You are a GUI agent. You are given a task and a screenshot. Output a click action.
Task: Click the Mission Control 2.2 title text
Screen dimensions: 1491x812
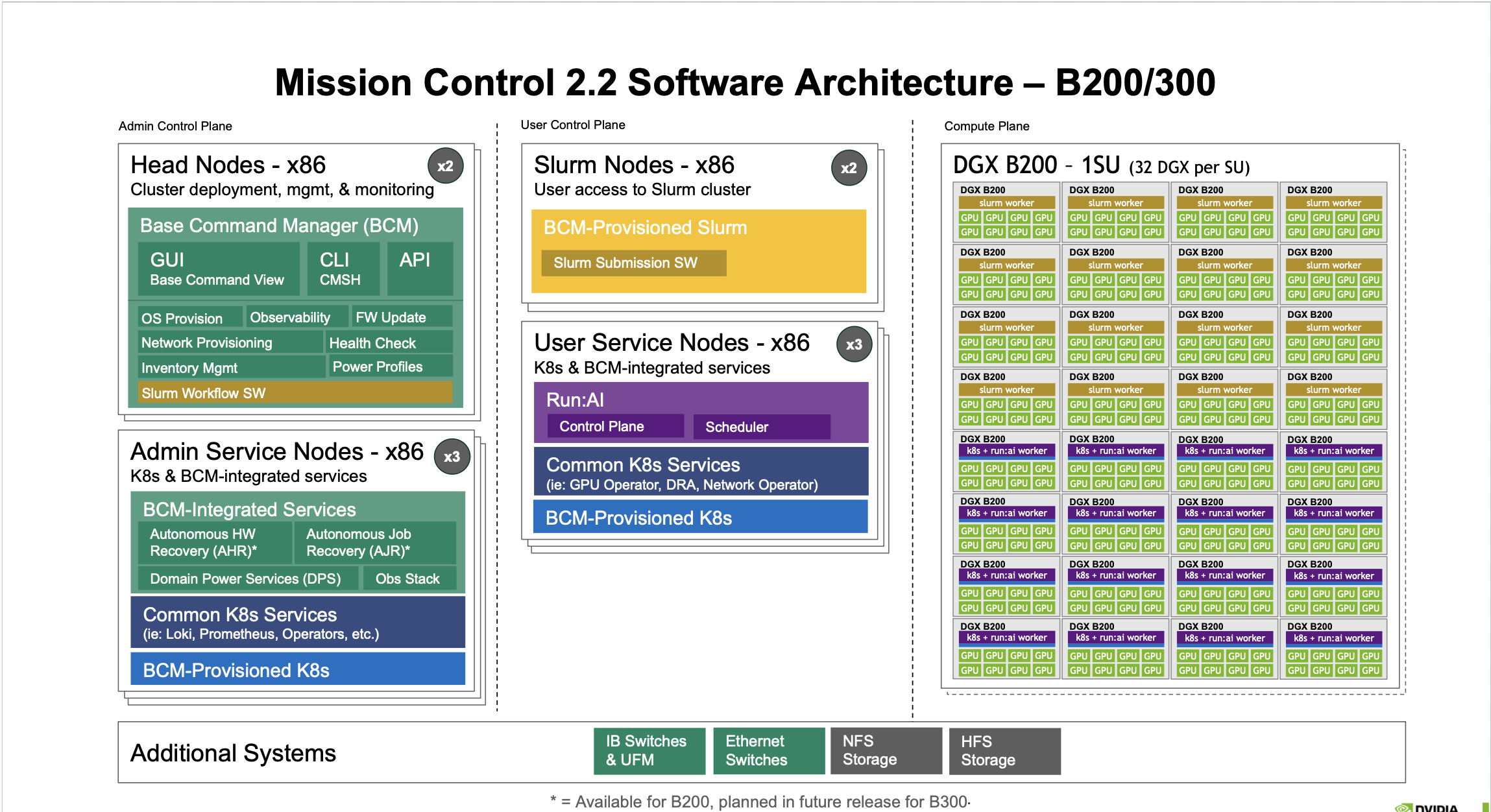click(x=745, y=83)
